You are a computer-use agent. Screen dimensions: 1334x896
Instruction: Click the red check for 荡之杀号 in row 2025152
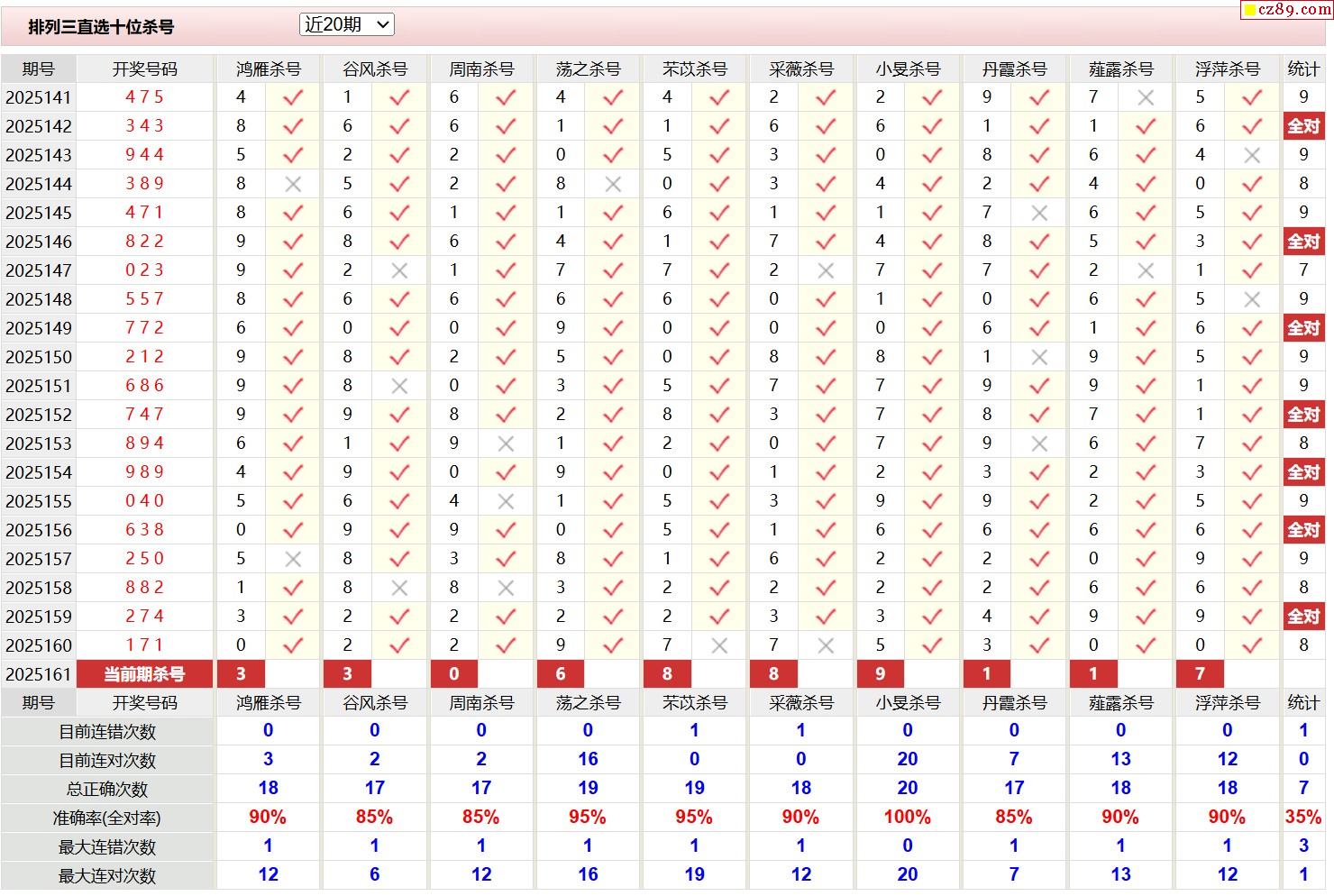[613, 415]
